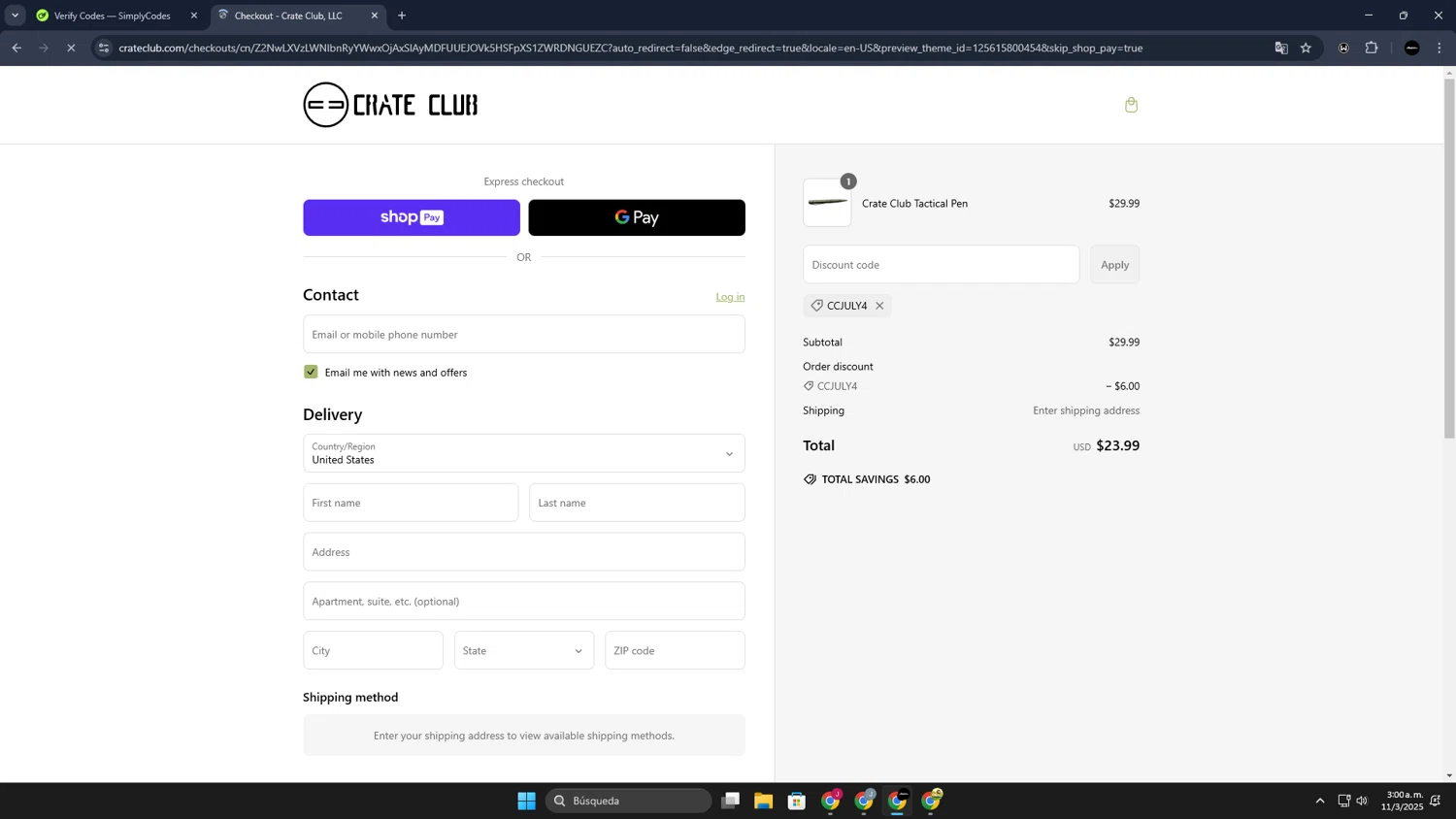
Task: Uncheck Email me with news and offers
Action: (x=311, y=372)
